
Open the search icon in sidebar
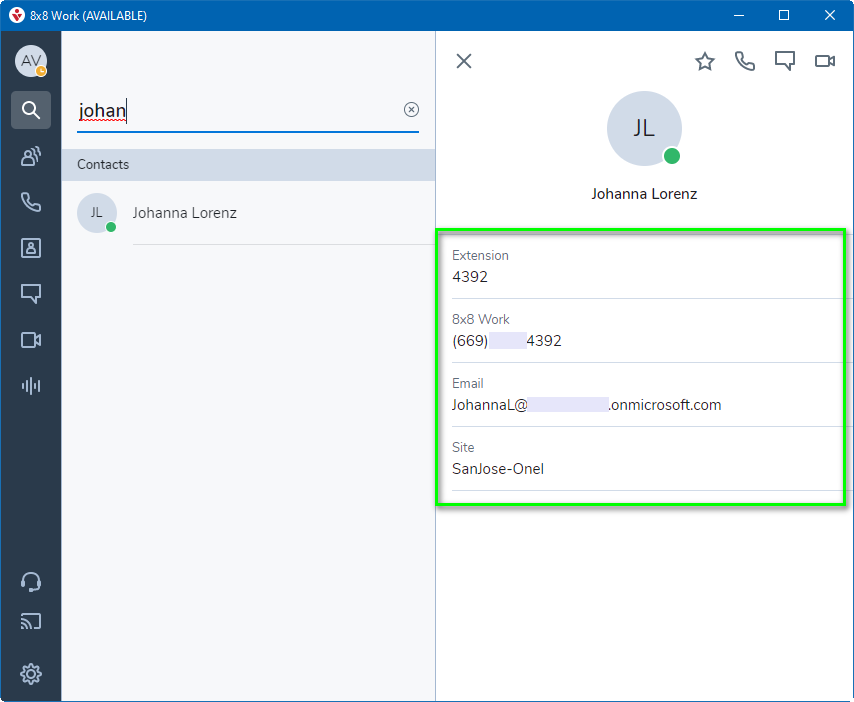click(31, 110)
